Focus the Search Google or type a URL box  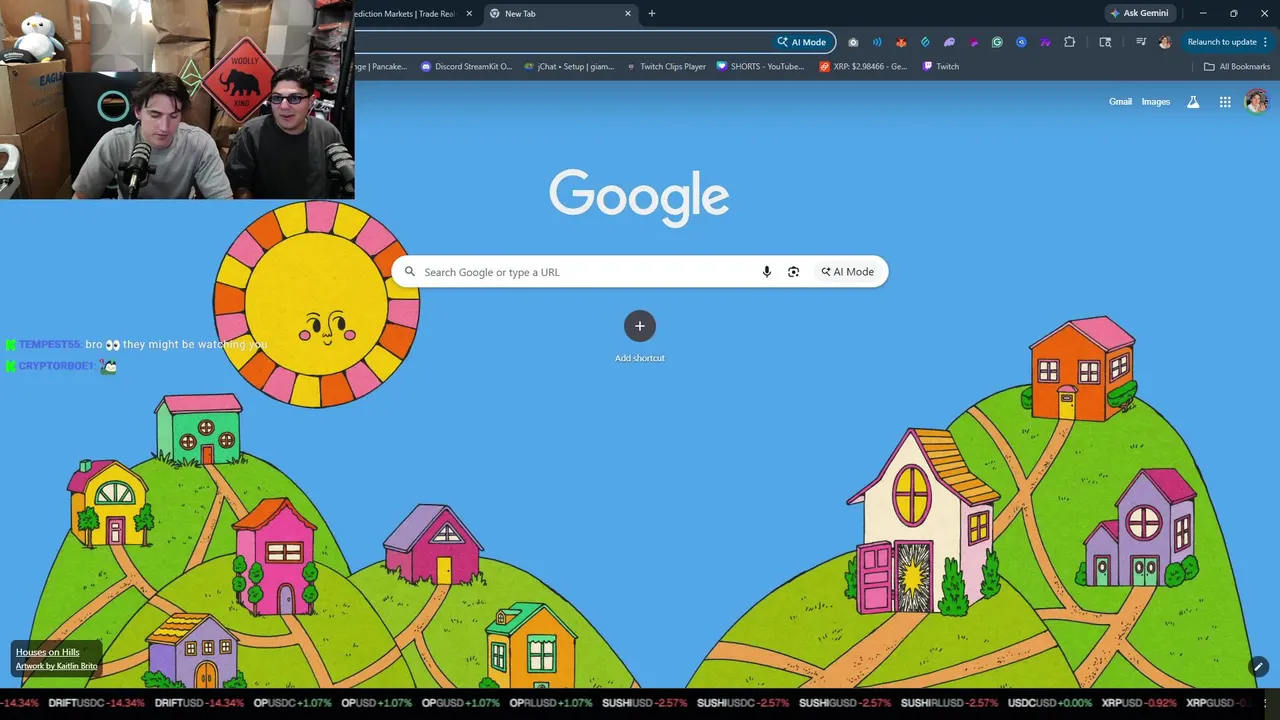640,272
